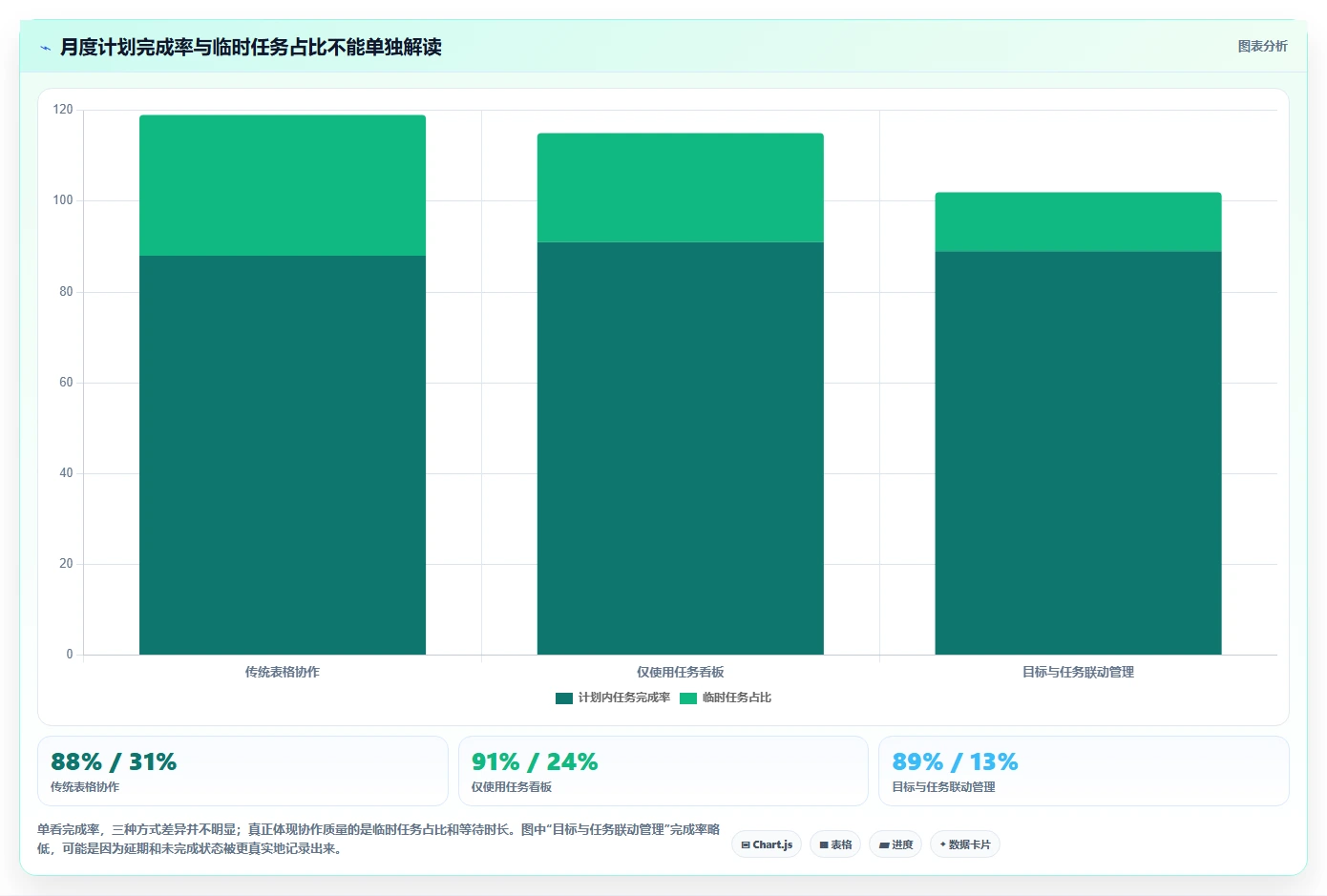Click the dark bar segment for 仅使用任务看板
The image size is (1327, 896).
pos(681,448)
